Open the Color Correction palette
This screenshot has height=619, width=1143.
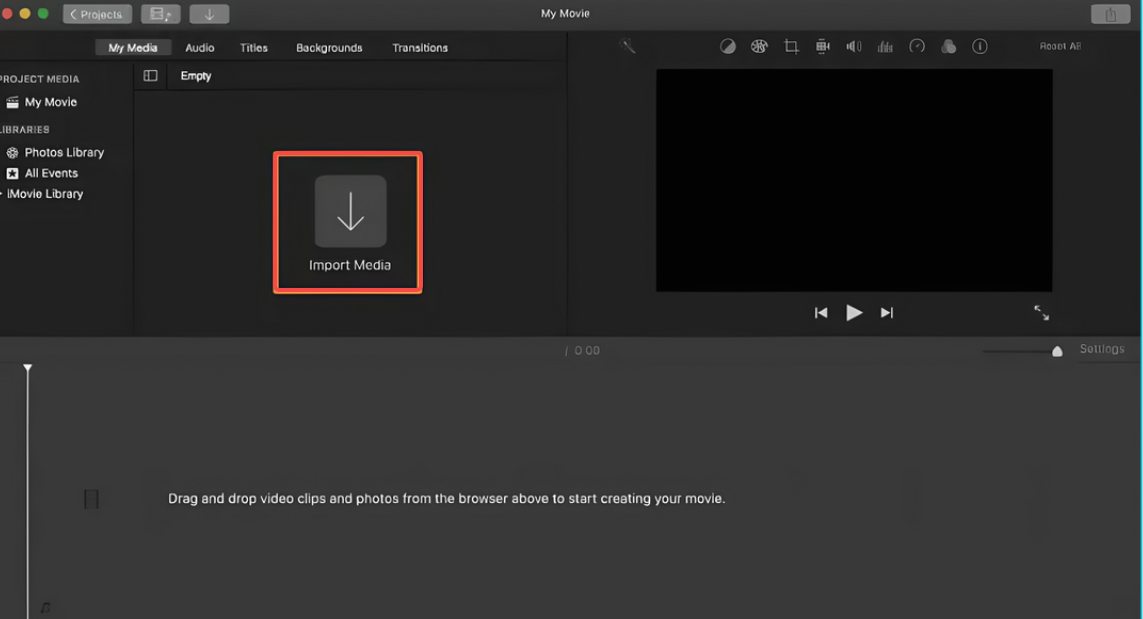click(760, 46)
